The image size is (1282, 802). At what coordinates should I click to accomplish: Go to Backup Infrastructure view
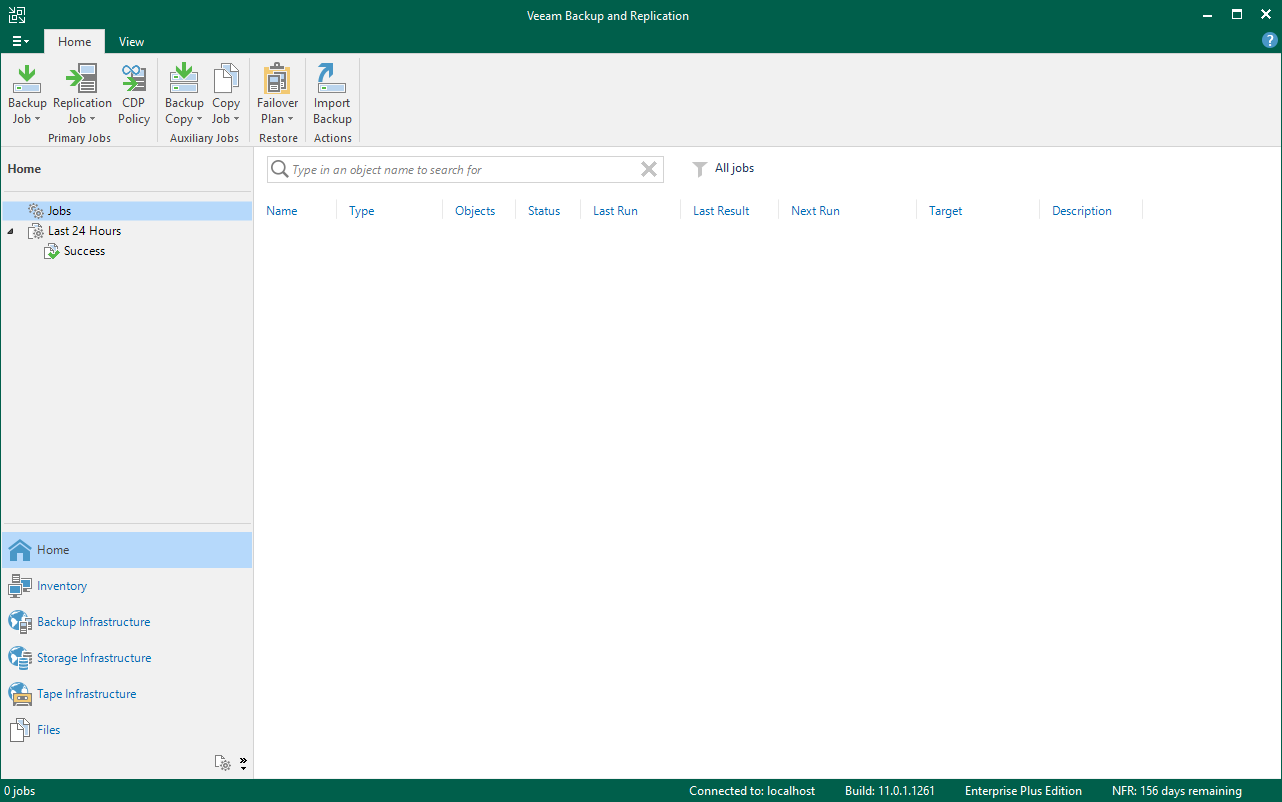[x=93, y=622]
